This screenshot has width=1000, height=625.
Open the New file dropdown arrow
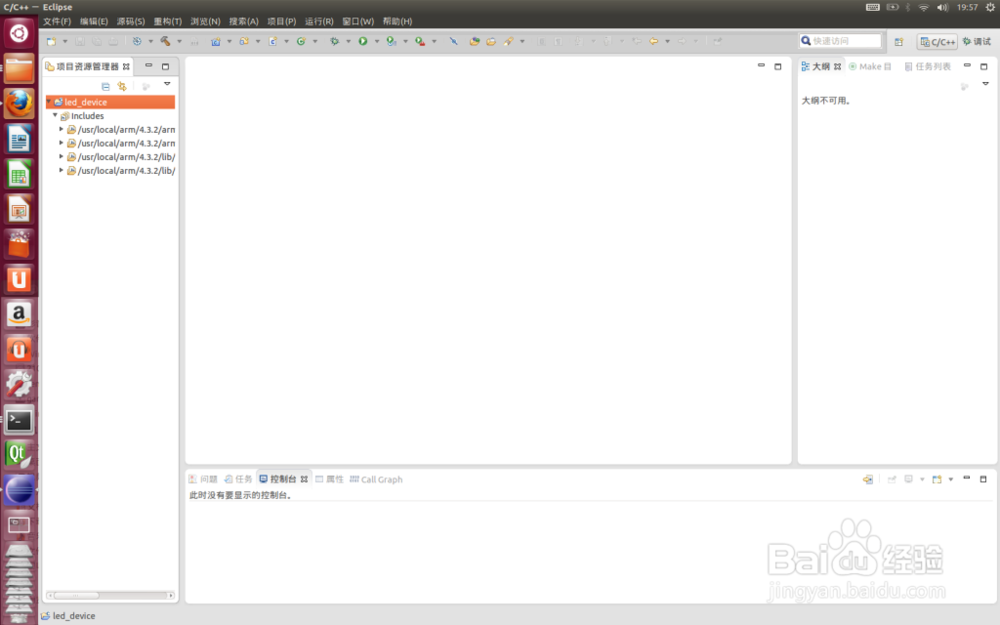[x=65, y=41]
